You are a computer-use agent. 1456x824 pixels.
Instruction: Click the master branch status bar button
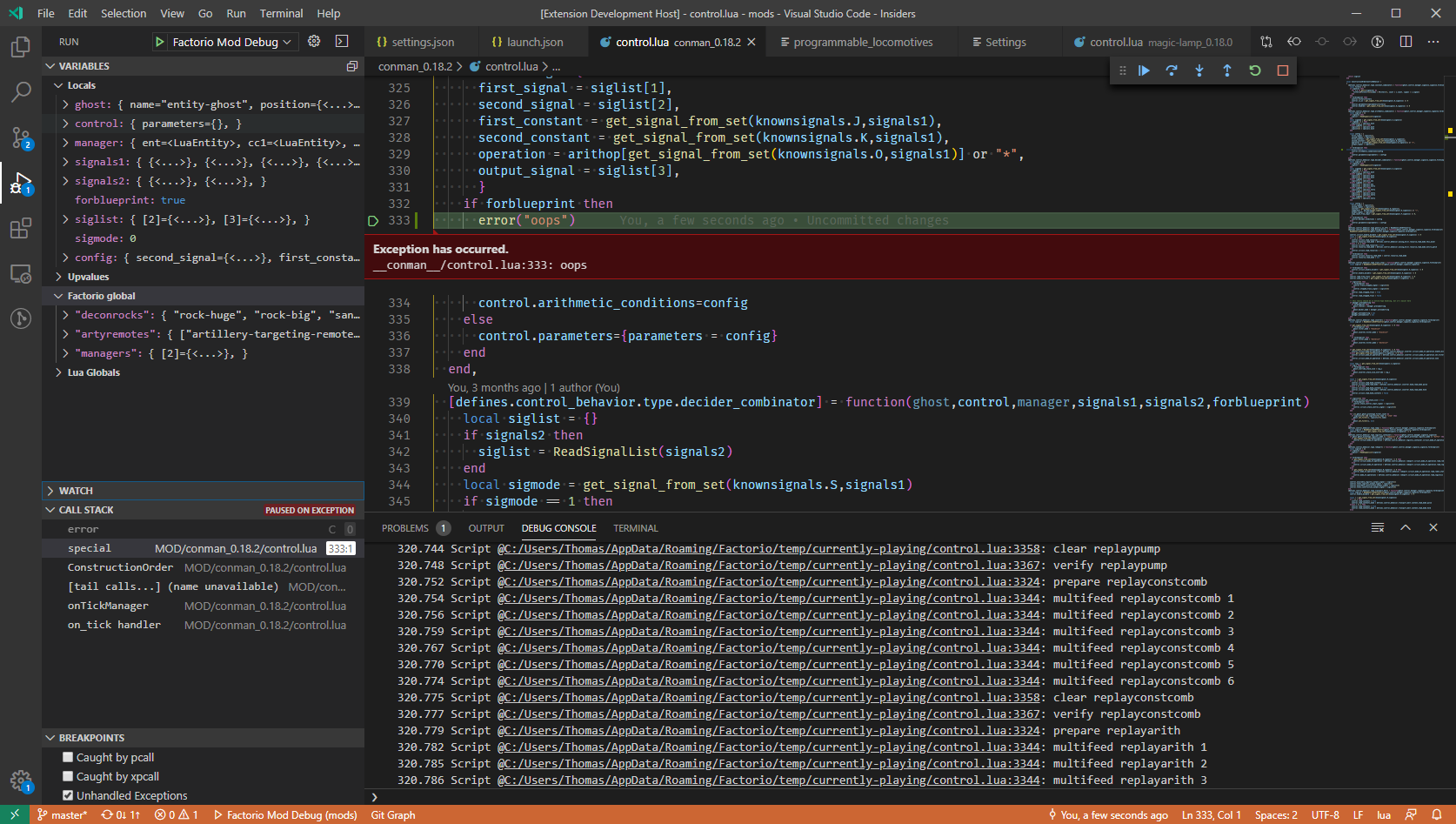[x=63, y=815]
